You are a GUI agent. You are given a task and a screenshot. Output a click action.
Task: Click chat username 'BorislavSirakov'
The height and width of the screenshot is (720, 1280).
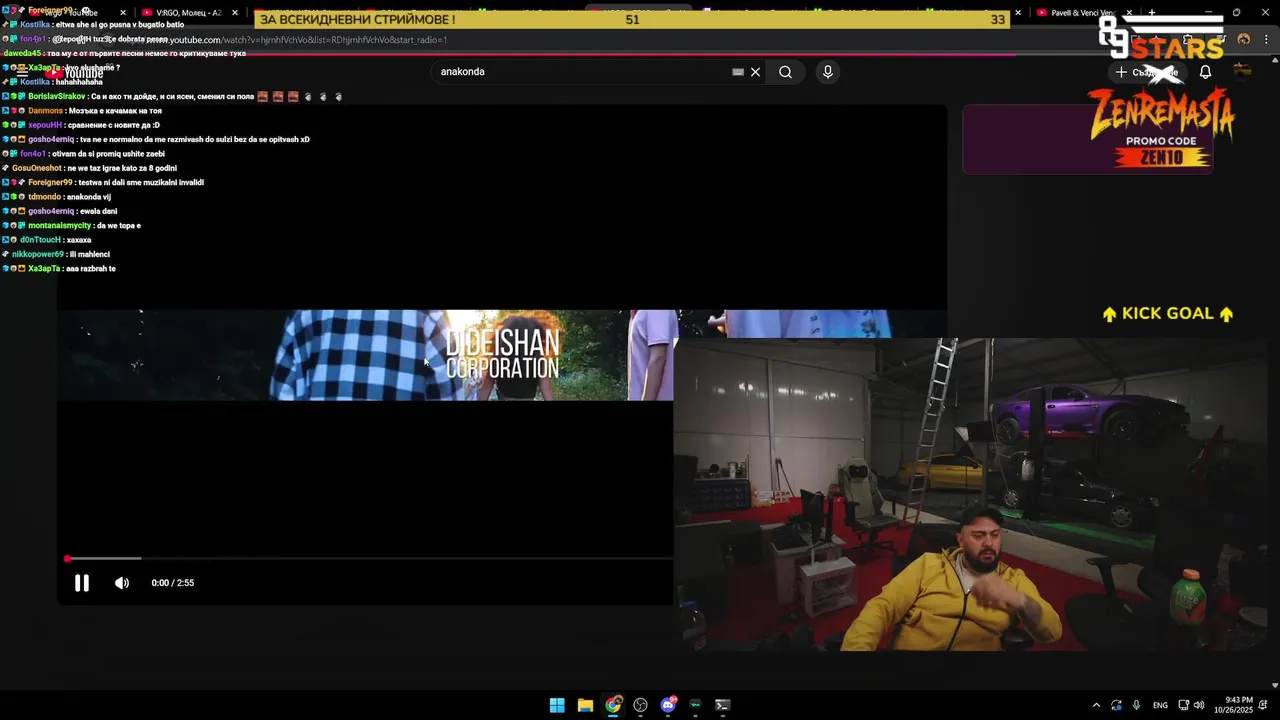pos(57,97)
